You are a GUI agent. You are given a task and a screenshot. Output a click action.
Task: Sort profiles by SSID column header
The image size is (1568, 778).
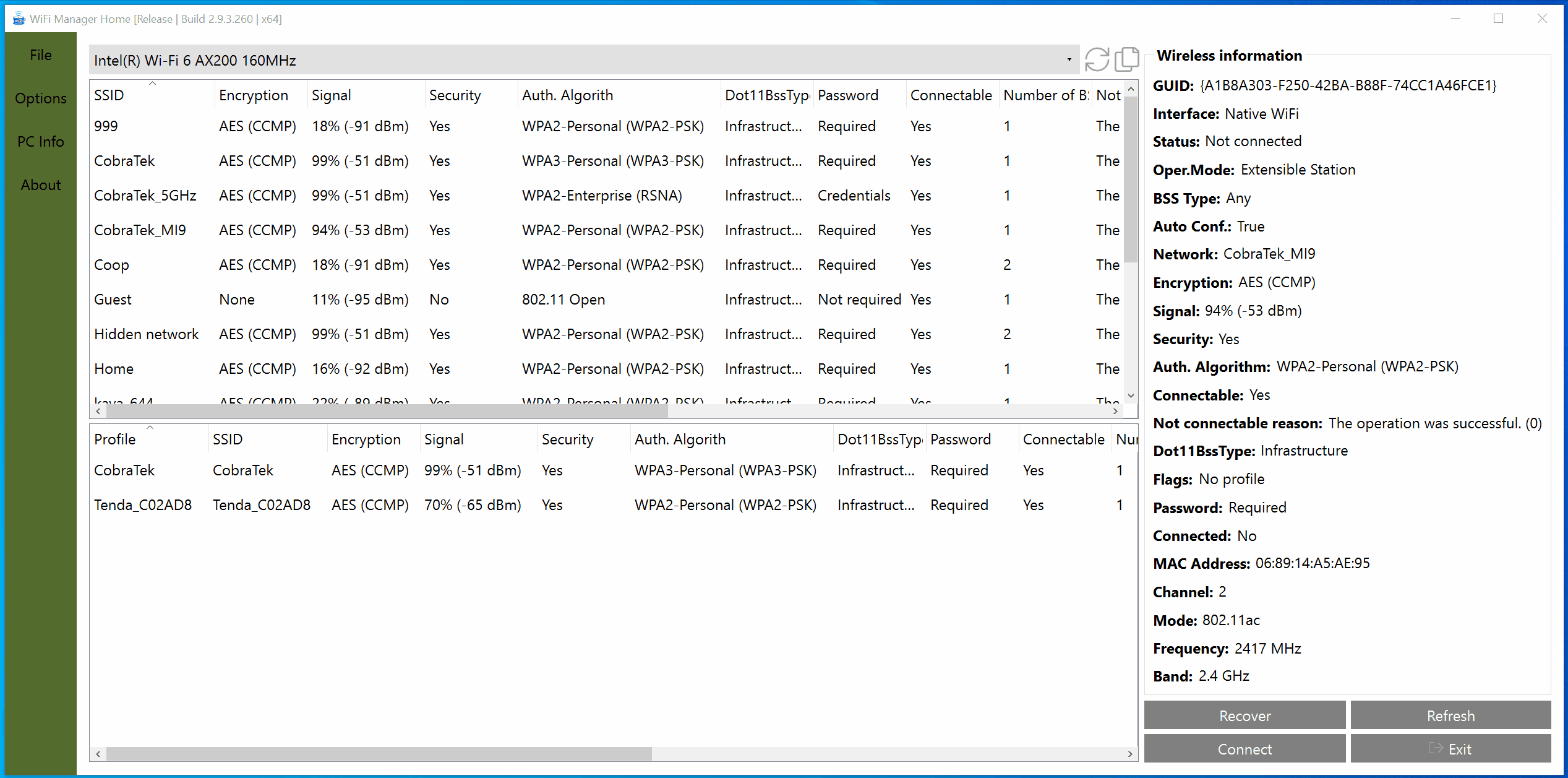click(x=268, y=439)
